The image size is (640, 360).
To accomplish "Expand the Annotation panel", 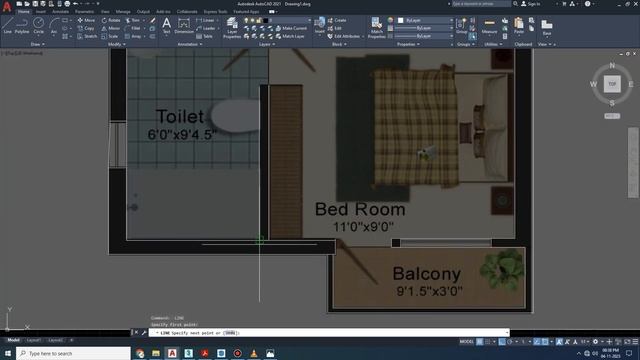I will click(190, 44).
